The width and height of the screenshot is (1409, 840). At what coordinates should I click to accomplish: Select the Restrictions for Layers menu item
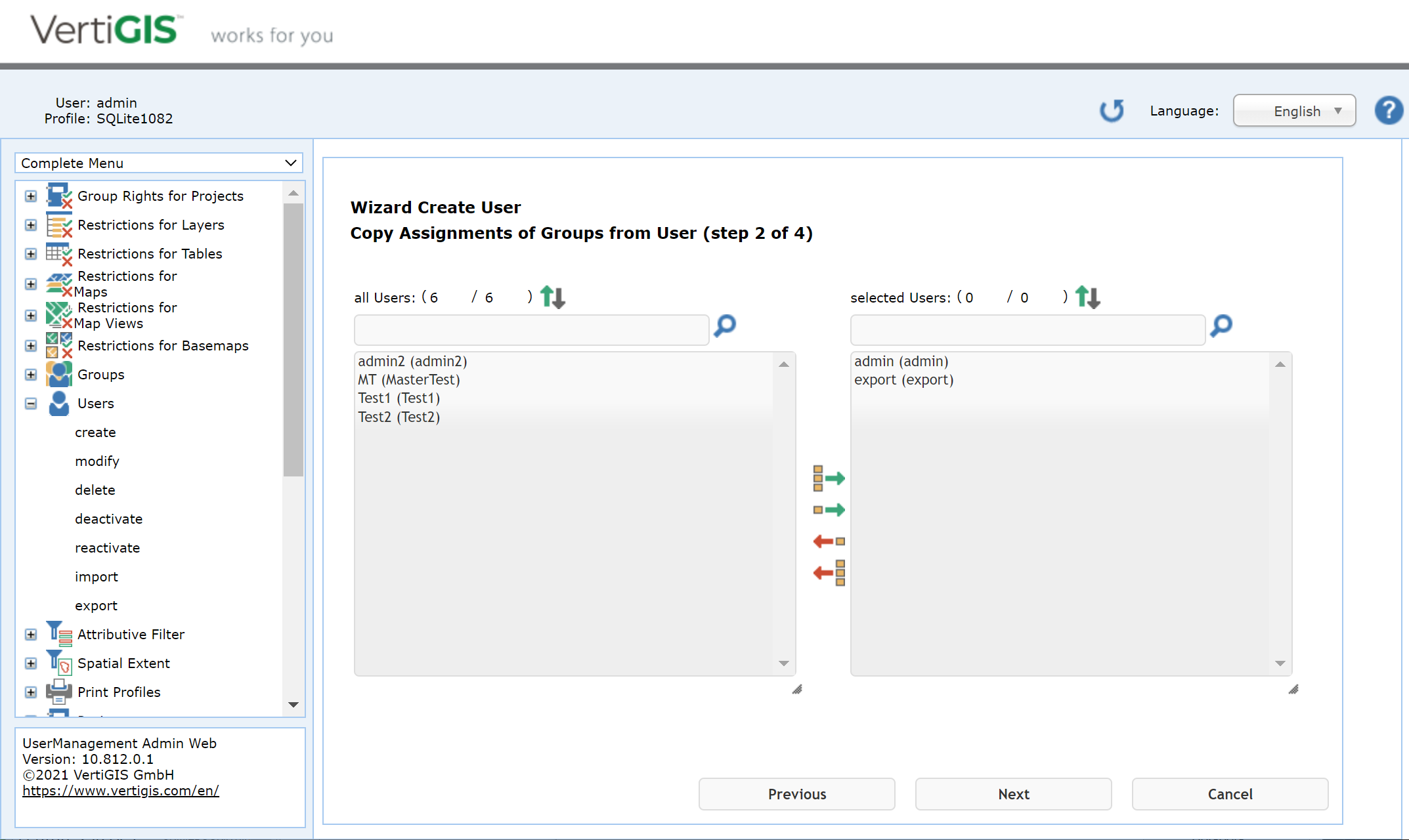click(150, 224)
